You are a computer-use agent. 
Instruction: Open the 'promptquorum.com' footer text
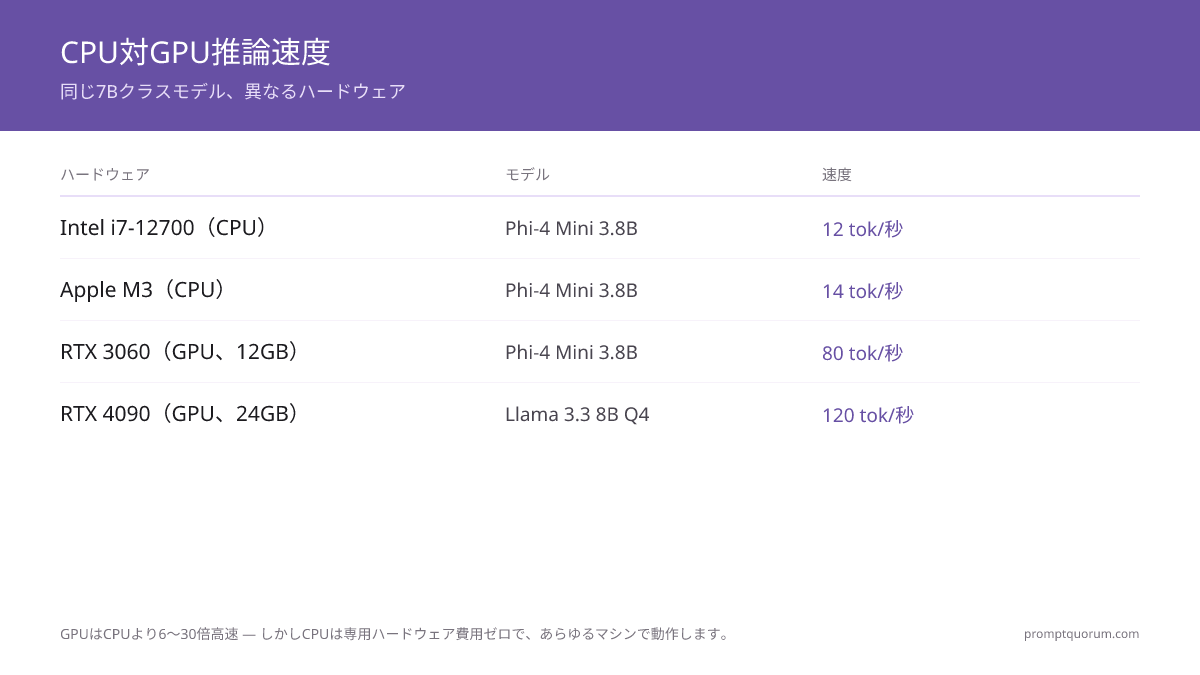1081,634
